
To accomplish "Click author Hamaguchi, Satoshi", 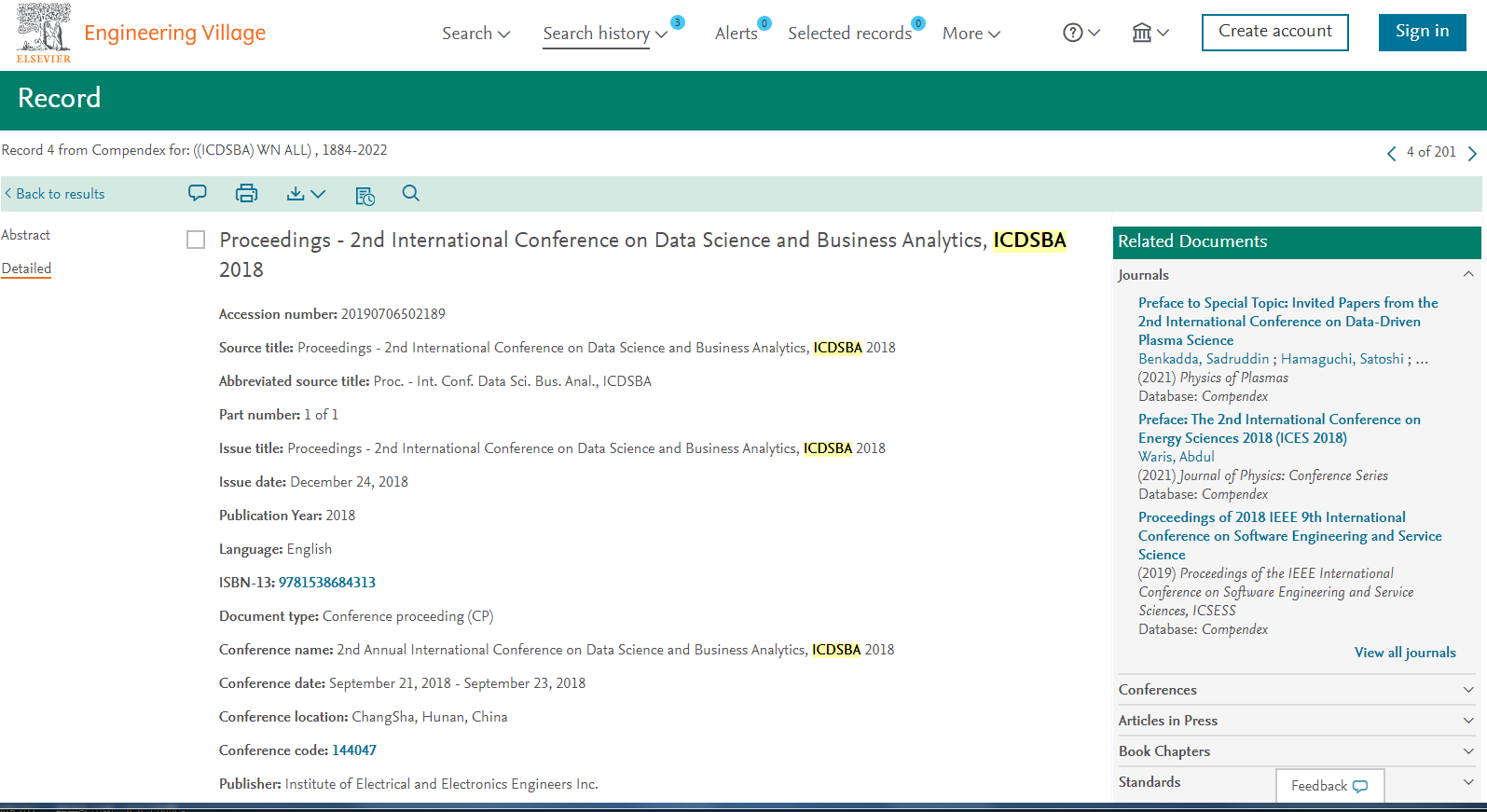I will 1342,359.
